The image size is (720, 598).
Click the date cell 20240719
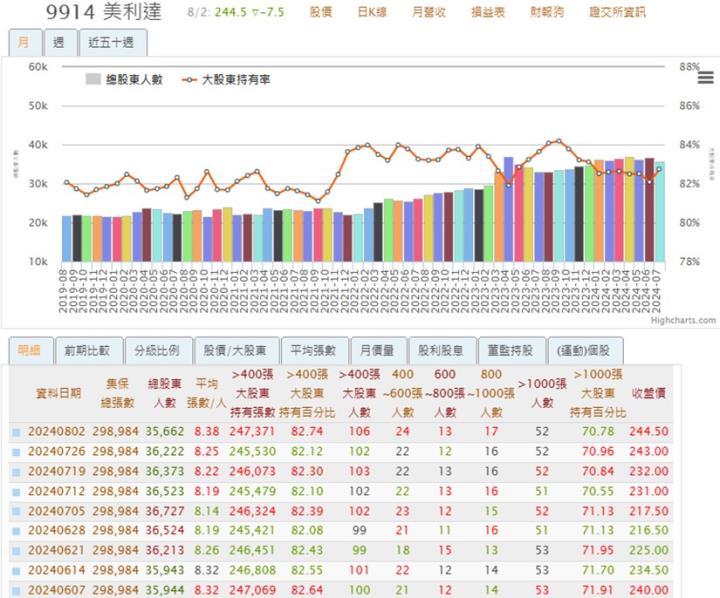point(56,471)
